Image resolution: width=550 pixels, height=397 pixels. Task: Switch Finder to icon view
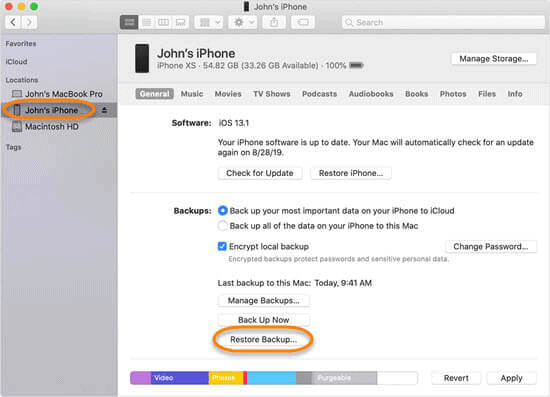[129, 22]
